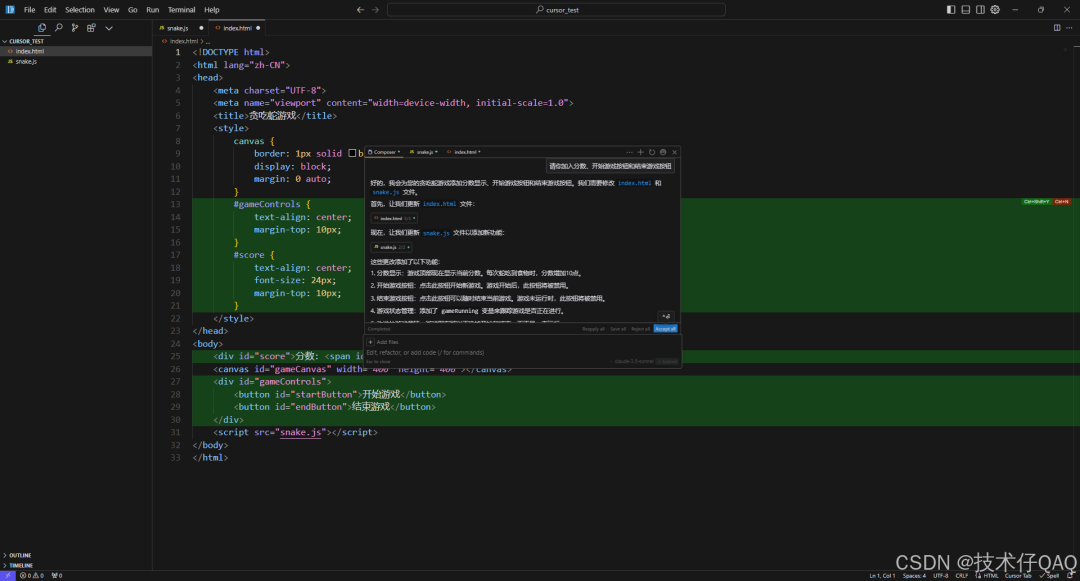Screen dimensions: 1080x581
Task: Go forward with the right arrow
Action: pyautogui.click(x=375, y=10)
